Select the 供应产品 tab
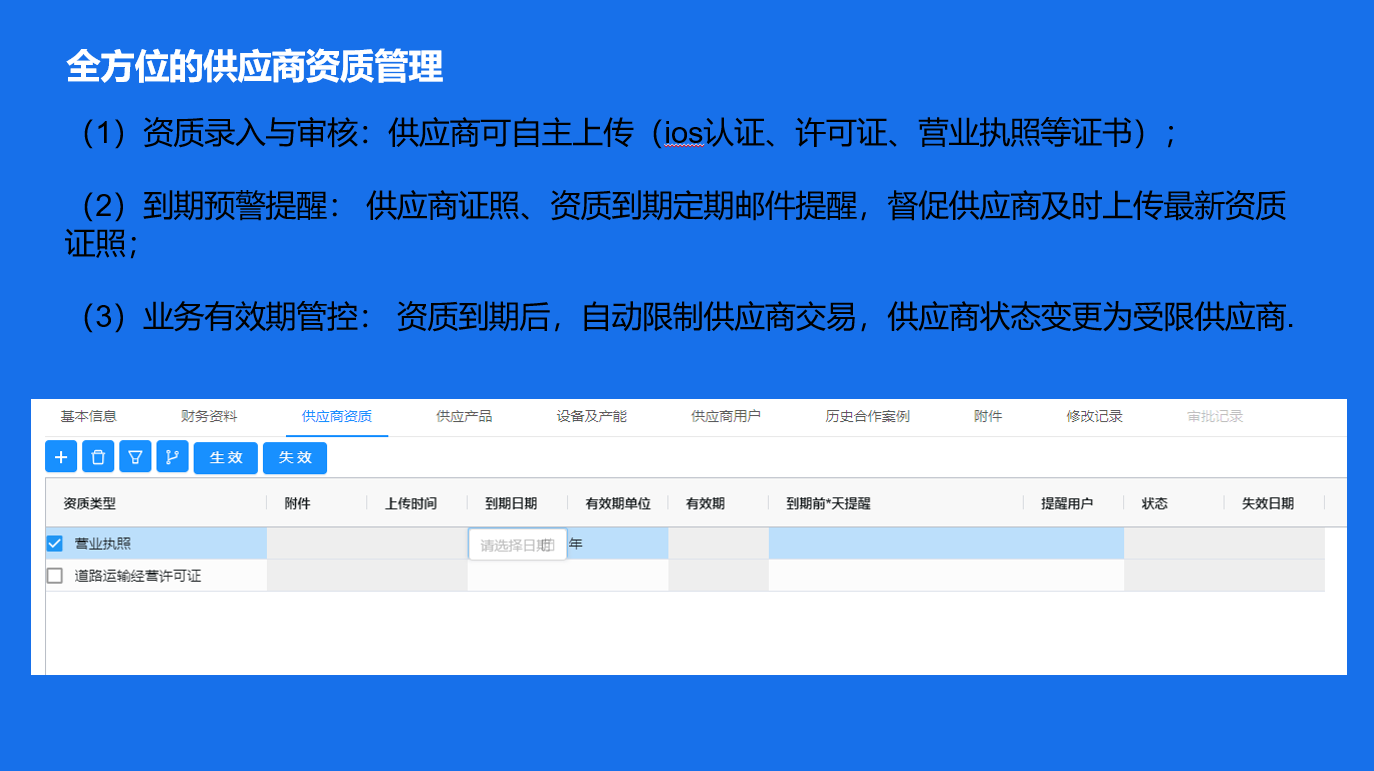1374x771 pixels. [x=464, y=416]
